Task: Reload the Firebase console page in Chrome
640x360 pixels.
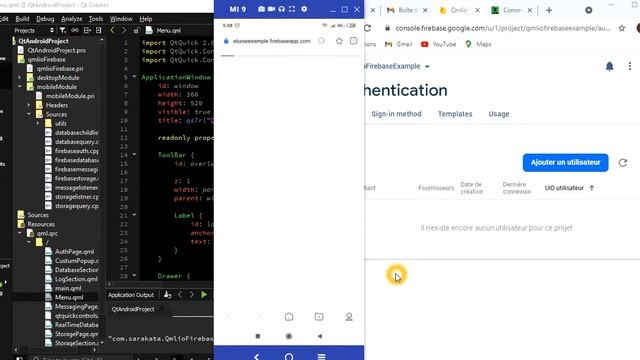Action: click(368, 28)
